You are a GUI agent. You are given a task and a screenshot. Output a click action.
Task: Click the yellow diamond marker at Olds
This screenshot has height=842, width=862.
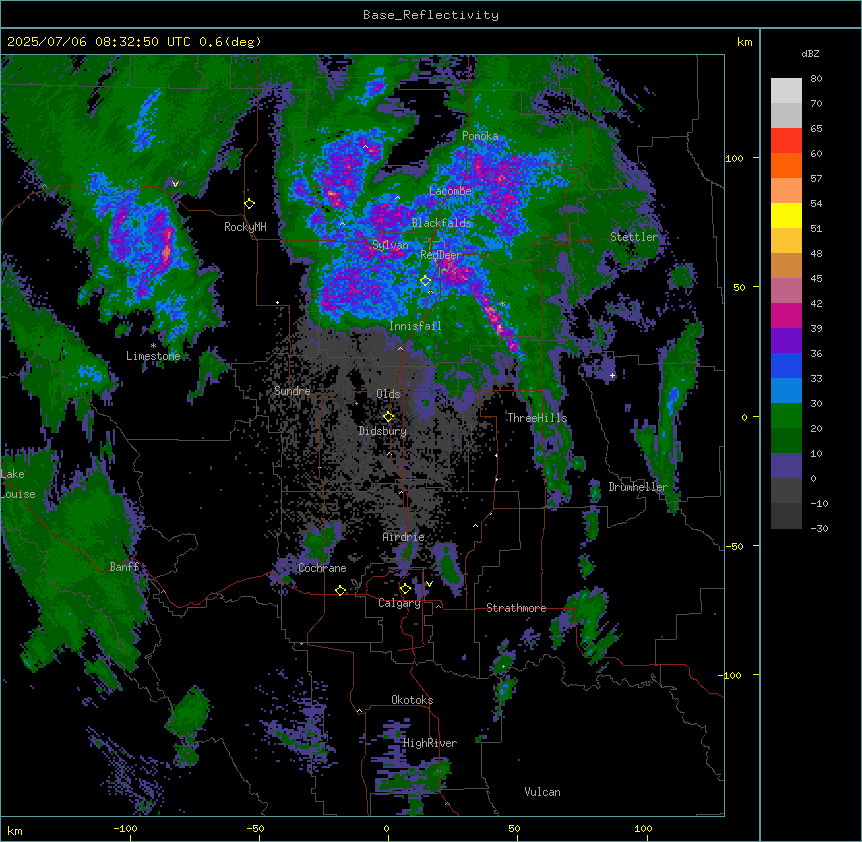click(x=388, y=417)
